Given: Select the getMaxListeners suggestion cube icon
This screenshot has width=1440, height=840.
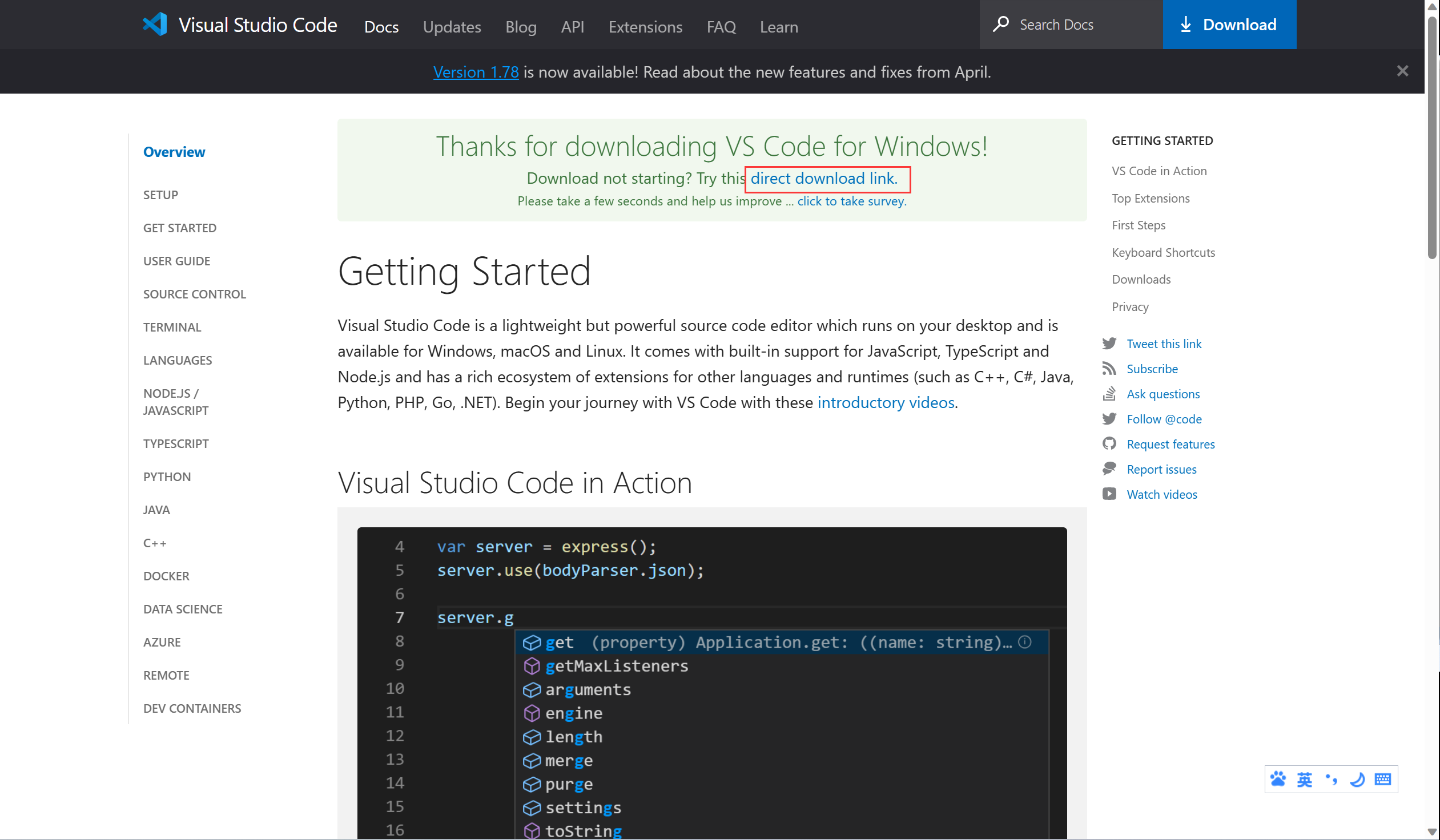Looking at the screenshot, I should pos(532,666).
